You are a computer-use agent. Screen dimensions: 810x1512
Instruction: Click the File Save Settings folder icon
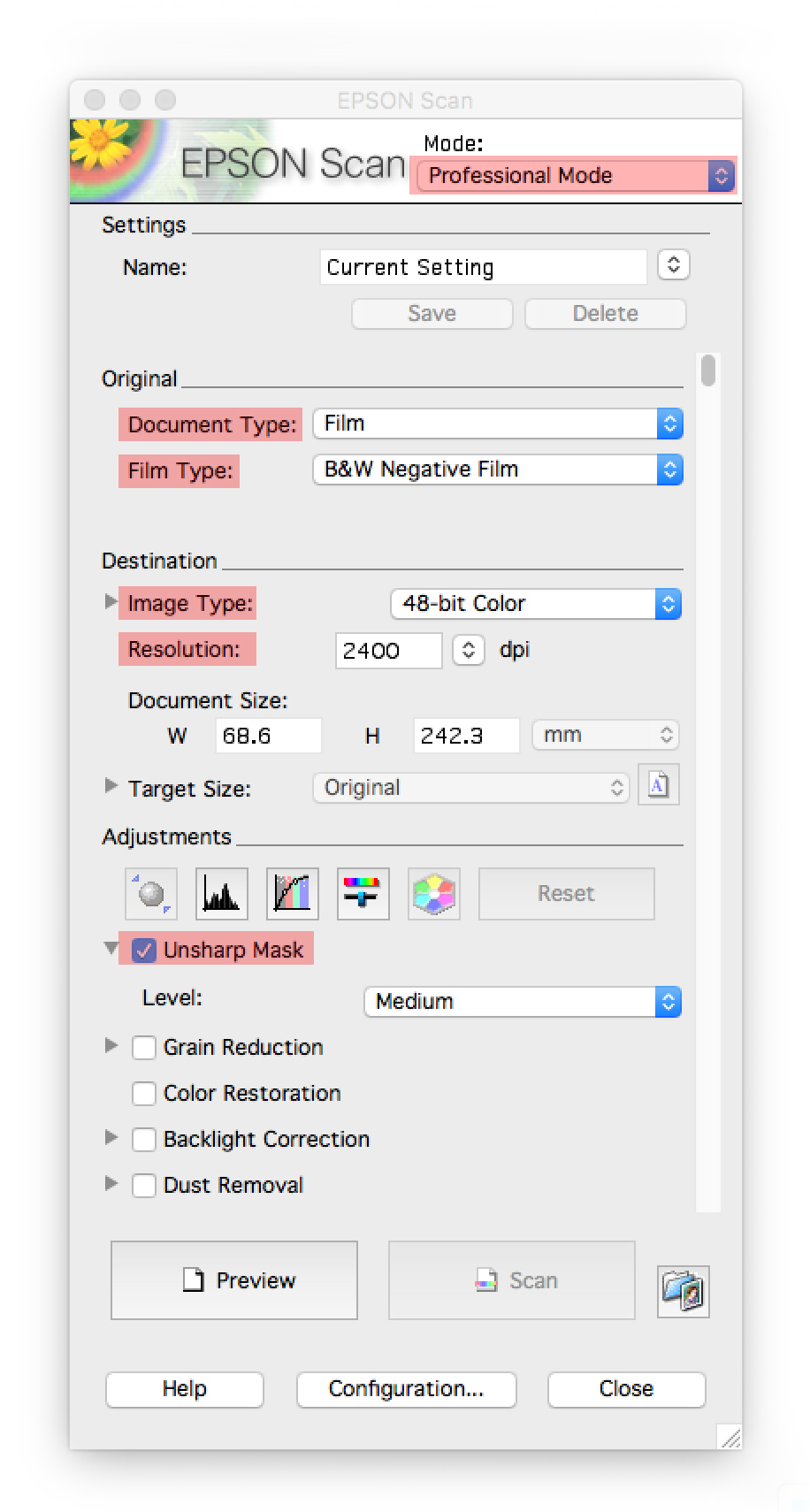tap(683, 1291)
